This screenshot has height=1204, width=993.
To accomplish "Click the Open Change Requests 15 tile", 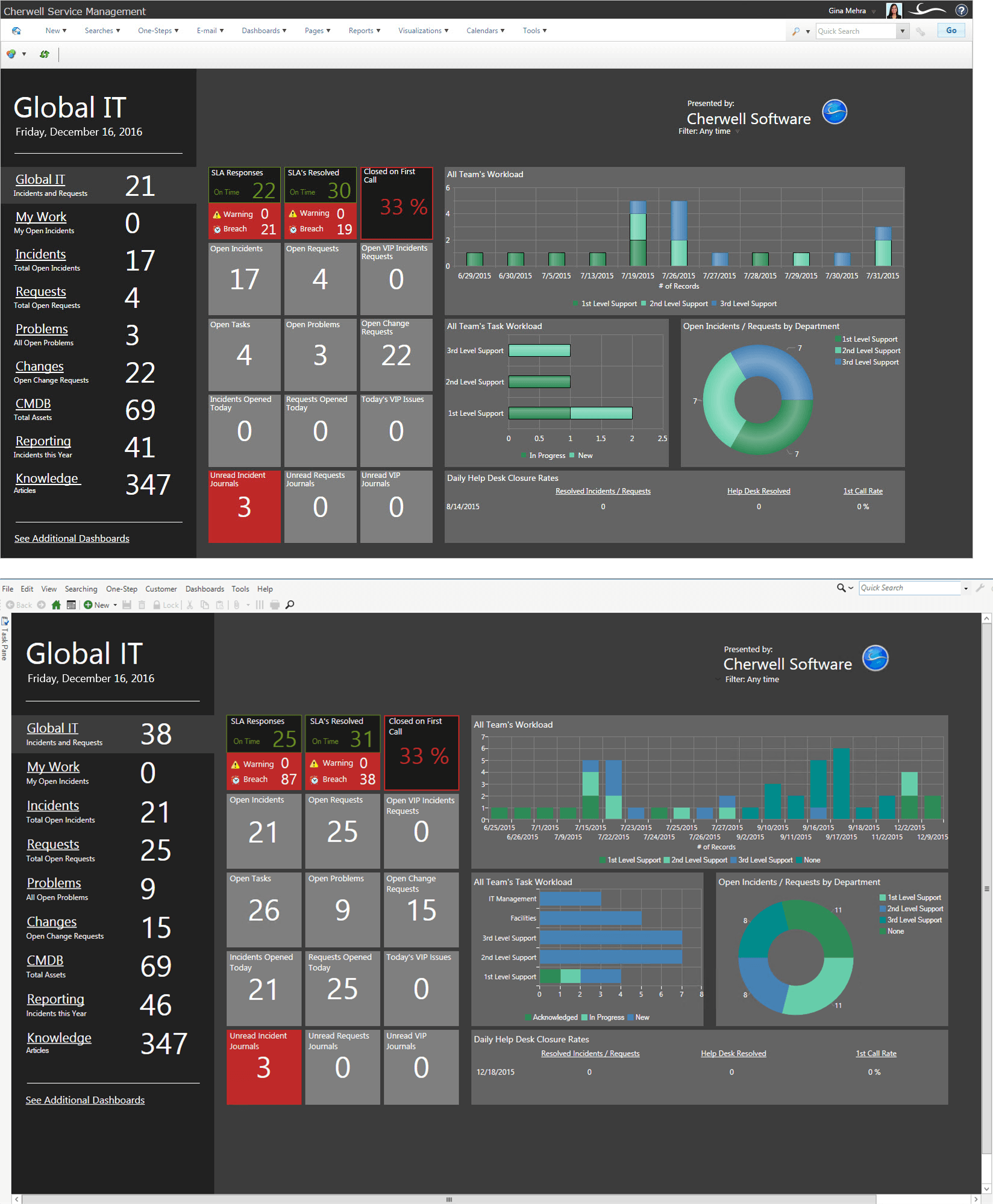I will [421, 909].
